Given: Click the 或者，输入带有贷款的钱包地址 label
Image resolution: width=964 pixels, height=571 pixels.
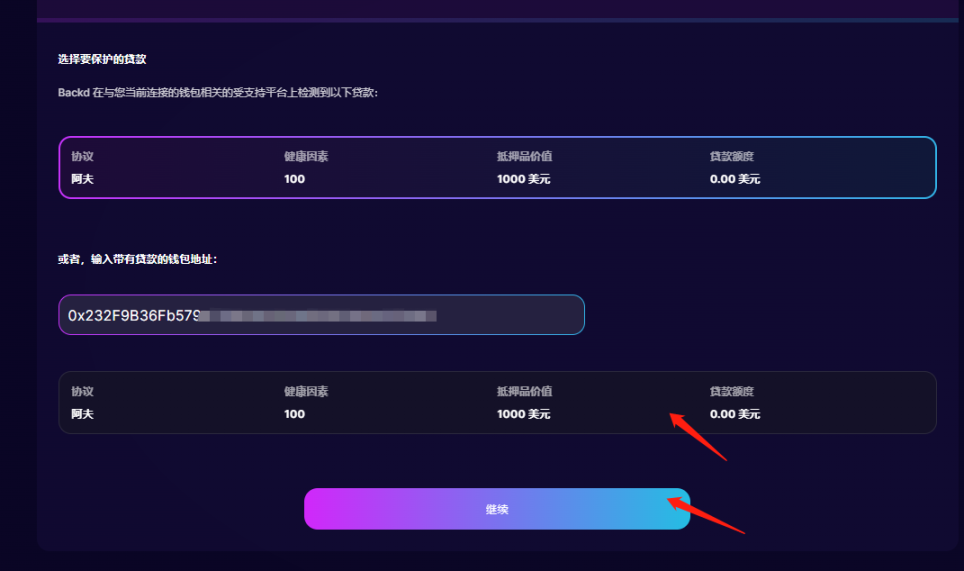Looking at the screenshot, I should (138, 259).
